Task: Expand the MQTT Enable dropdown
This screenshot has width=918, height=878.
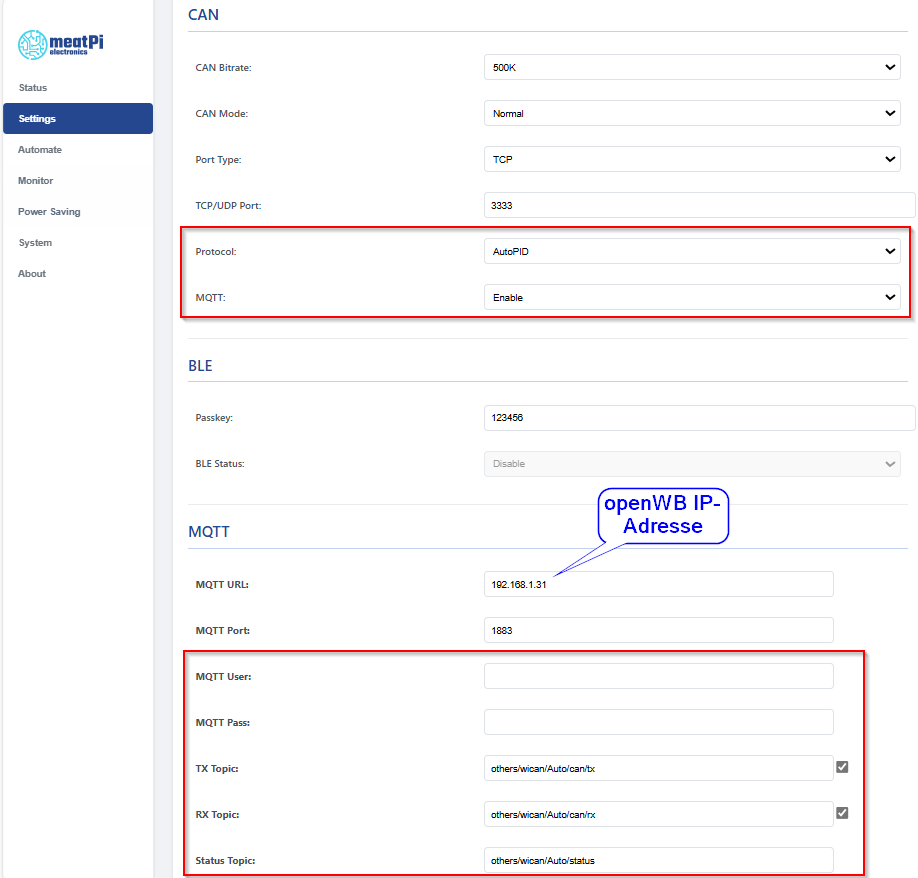Action: 692,298
